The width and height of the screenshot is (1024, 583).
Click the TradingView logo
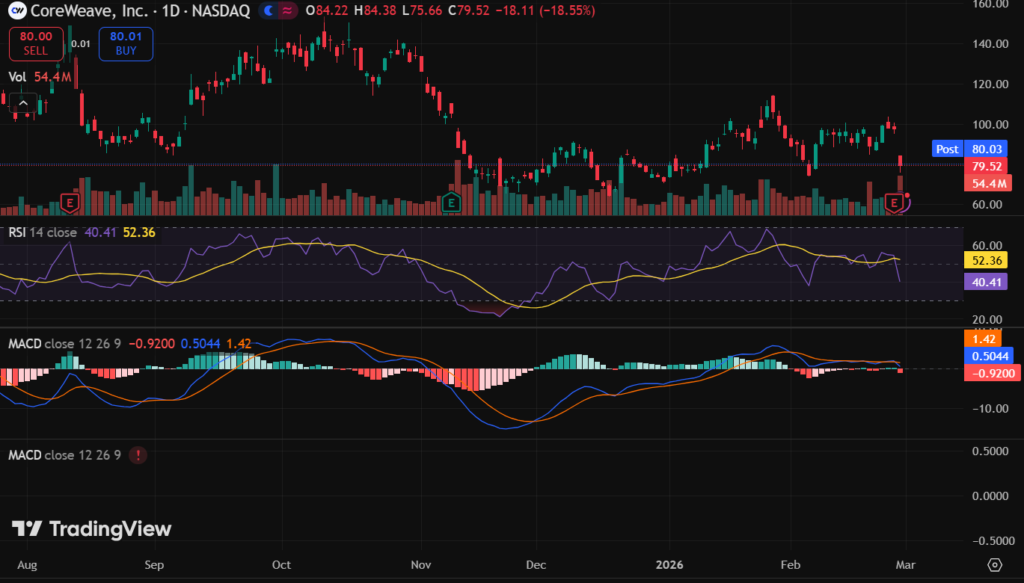(92, 529)
